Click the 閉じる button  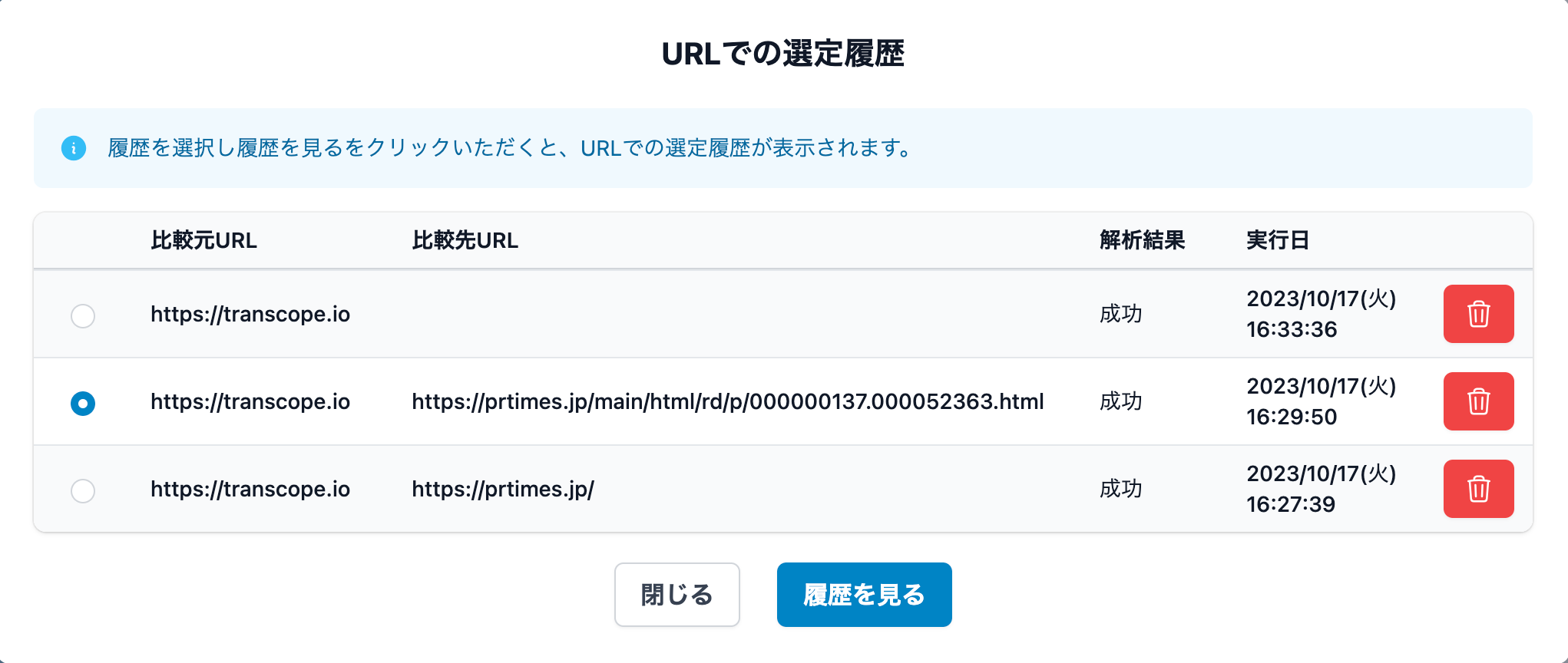676,595
